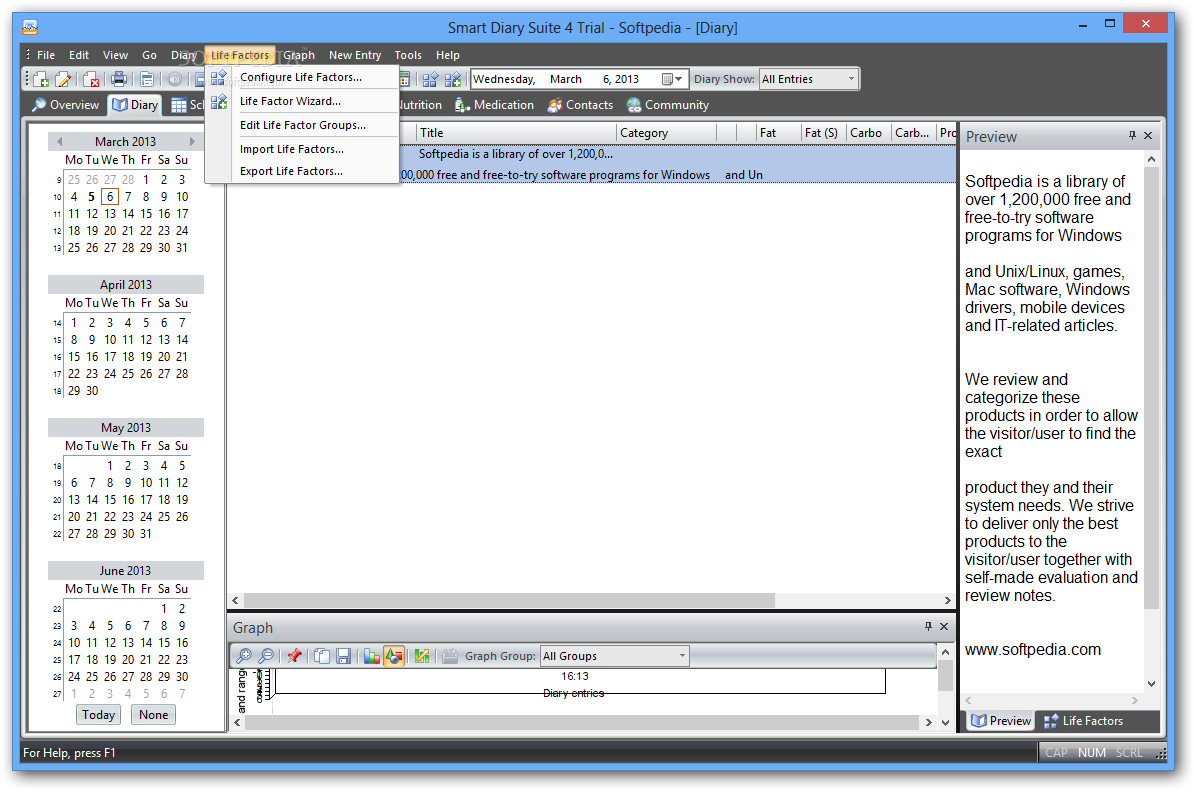
Task: Close the Graph panel
Action: 944,626
